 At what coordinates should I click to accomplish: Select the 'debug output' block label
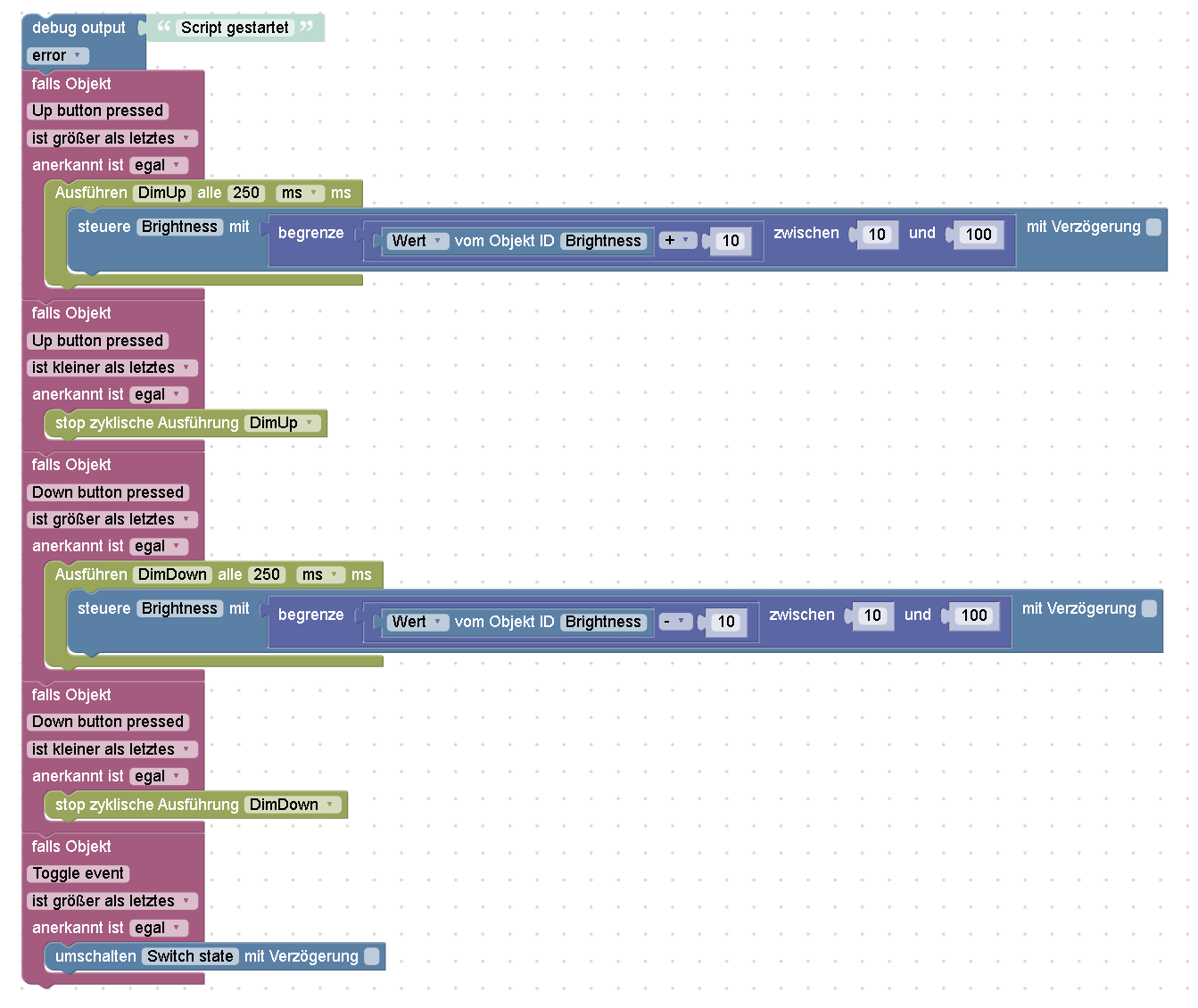point(78,28)
